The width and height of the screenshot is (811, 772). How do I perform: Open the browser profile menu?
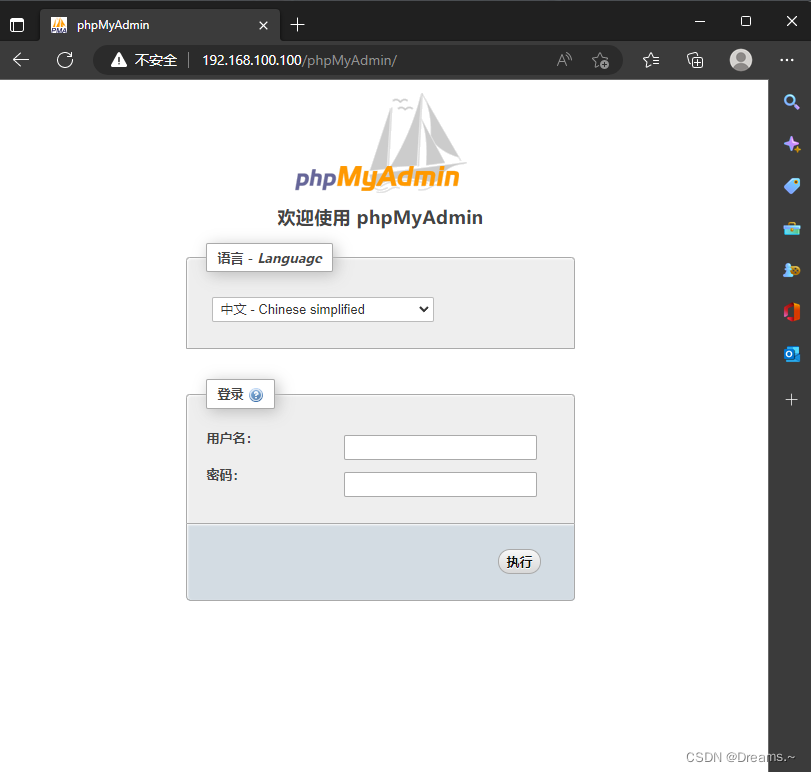pyautogui.click(x=741, y=60)
